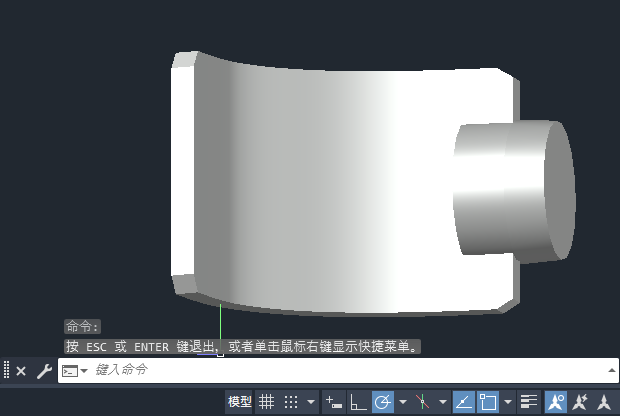Open snap mode settings dropdown arrow
The width and height of the screenshot is (620, 416).
coord(311,402)
